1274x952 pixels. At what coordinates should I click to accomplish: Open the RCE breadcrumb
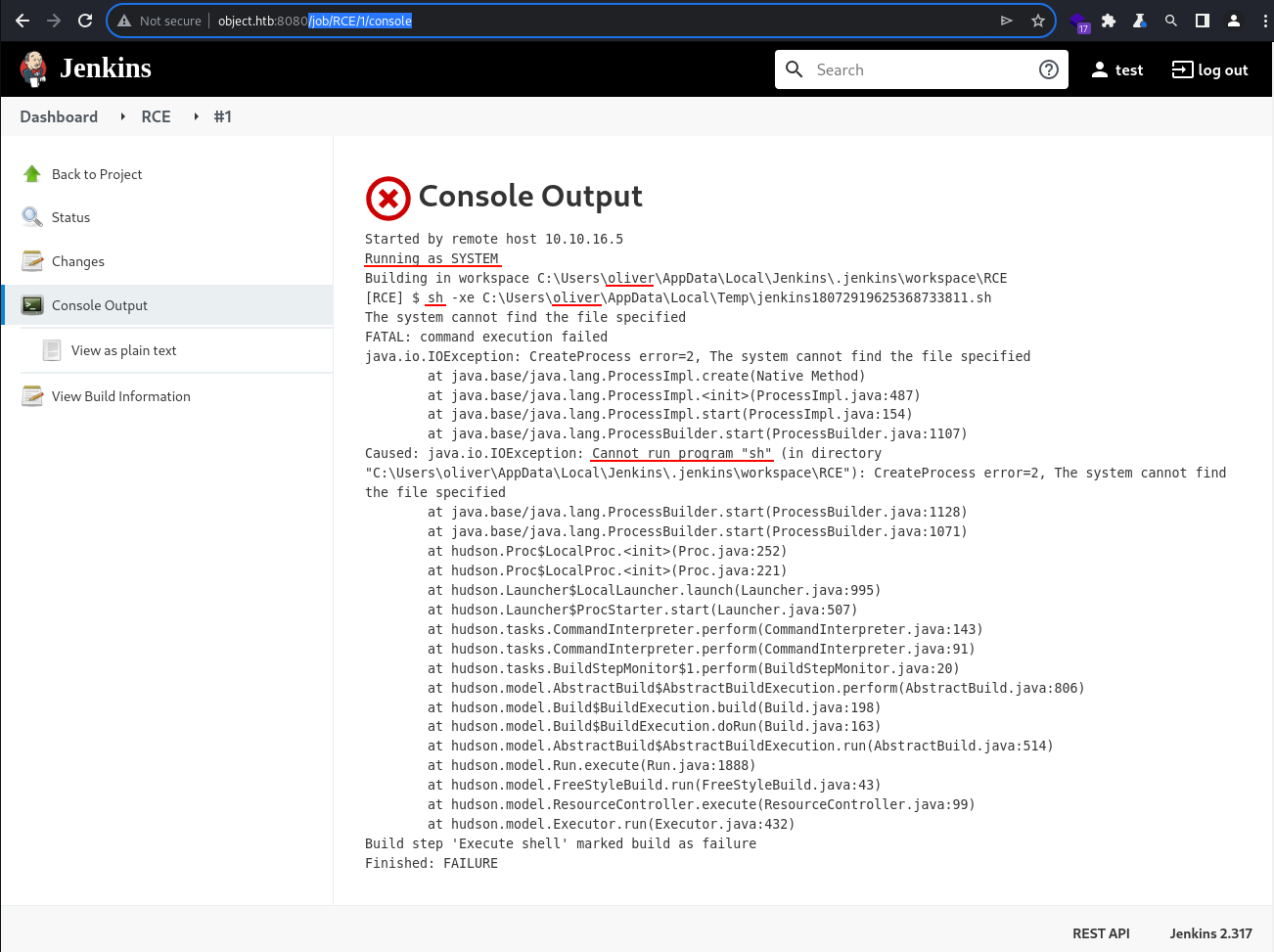[156, 116]
